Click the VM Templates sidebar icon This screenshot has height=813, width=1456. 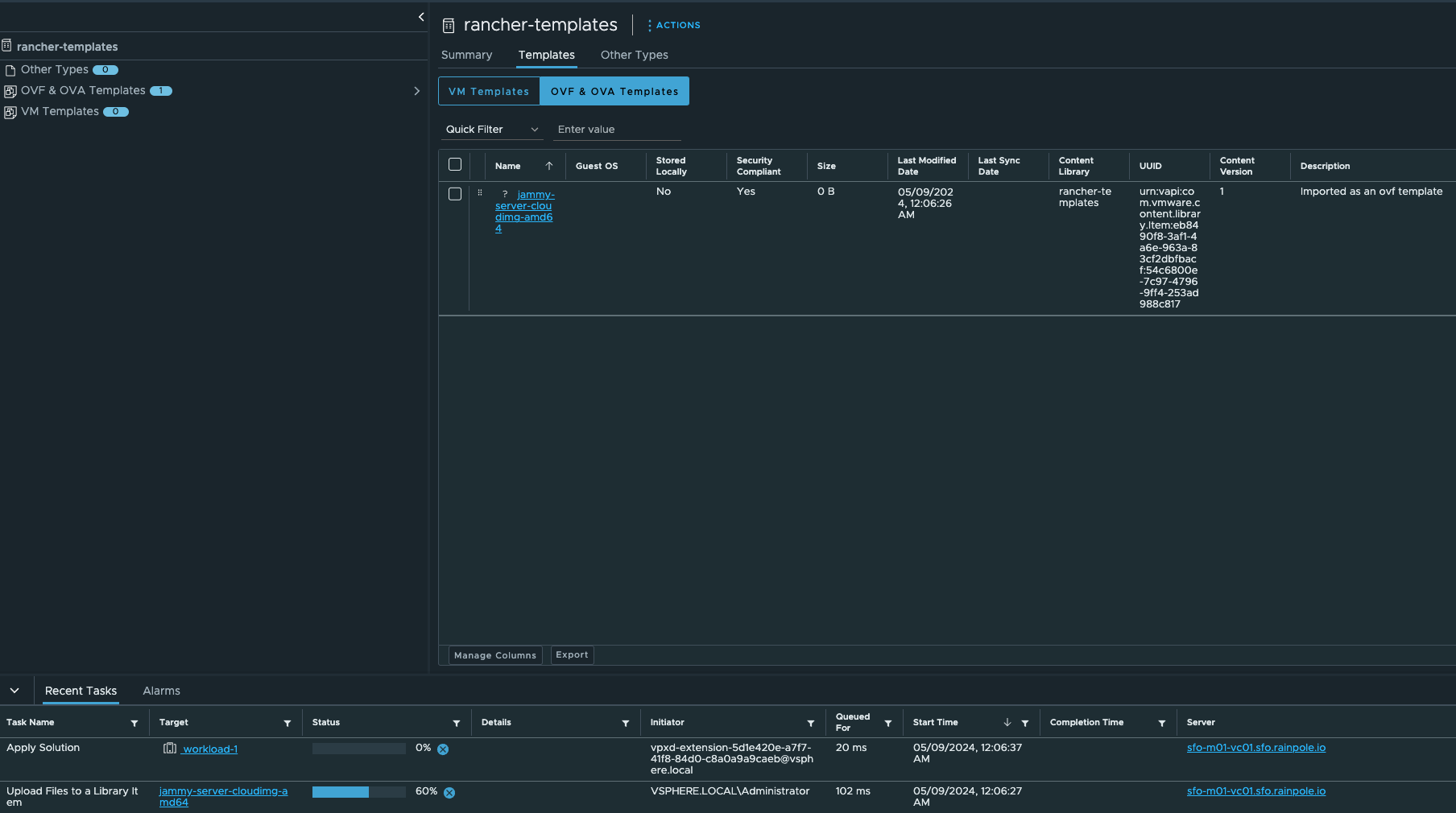click(x=10, y=112)
